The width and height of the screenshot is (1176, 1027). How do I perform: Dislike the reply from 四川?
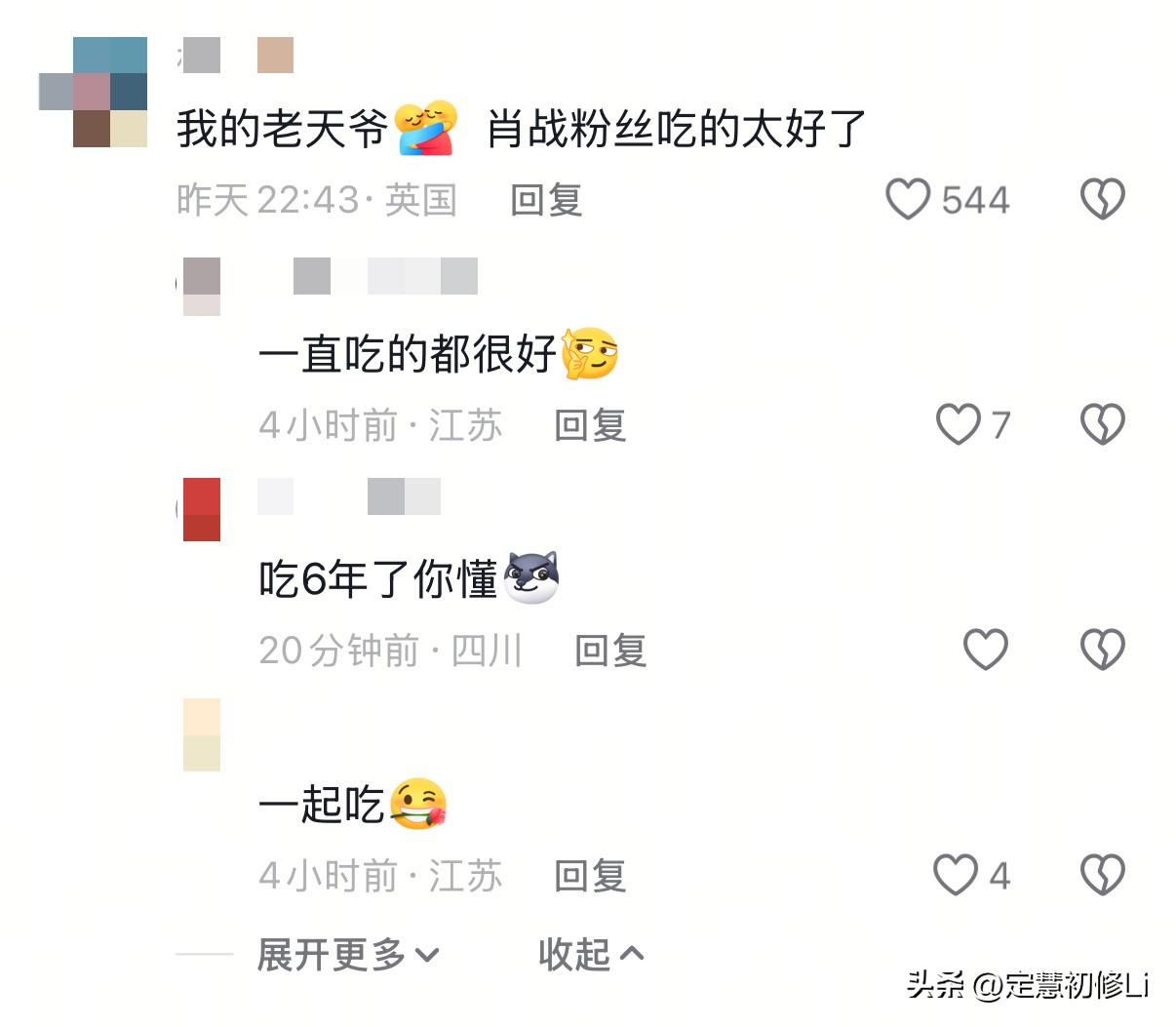(1103, 650)
